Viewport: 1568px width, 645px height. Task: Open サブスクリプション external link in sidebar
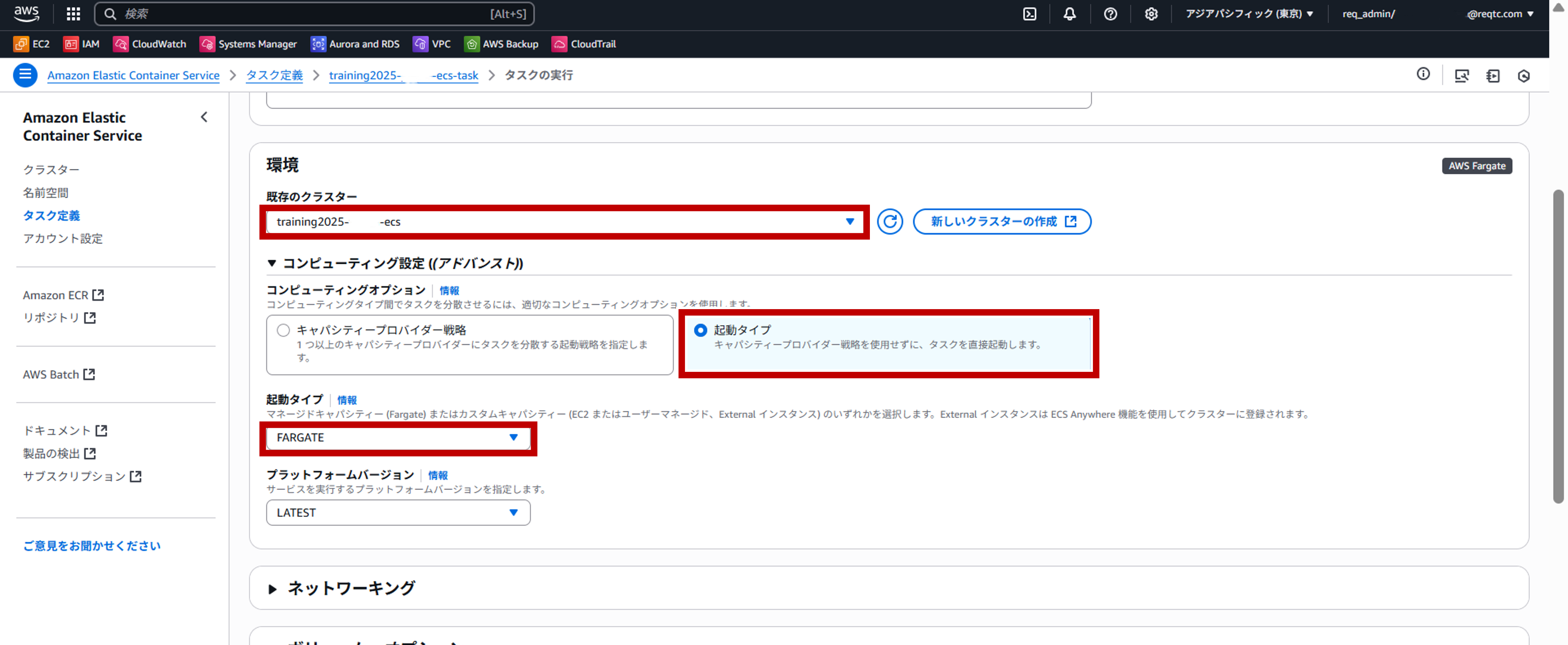(x=82, y=476)
